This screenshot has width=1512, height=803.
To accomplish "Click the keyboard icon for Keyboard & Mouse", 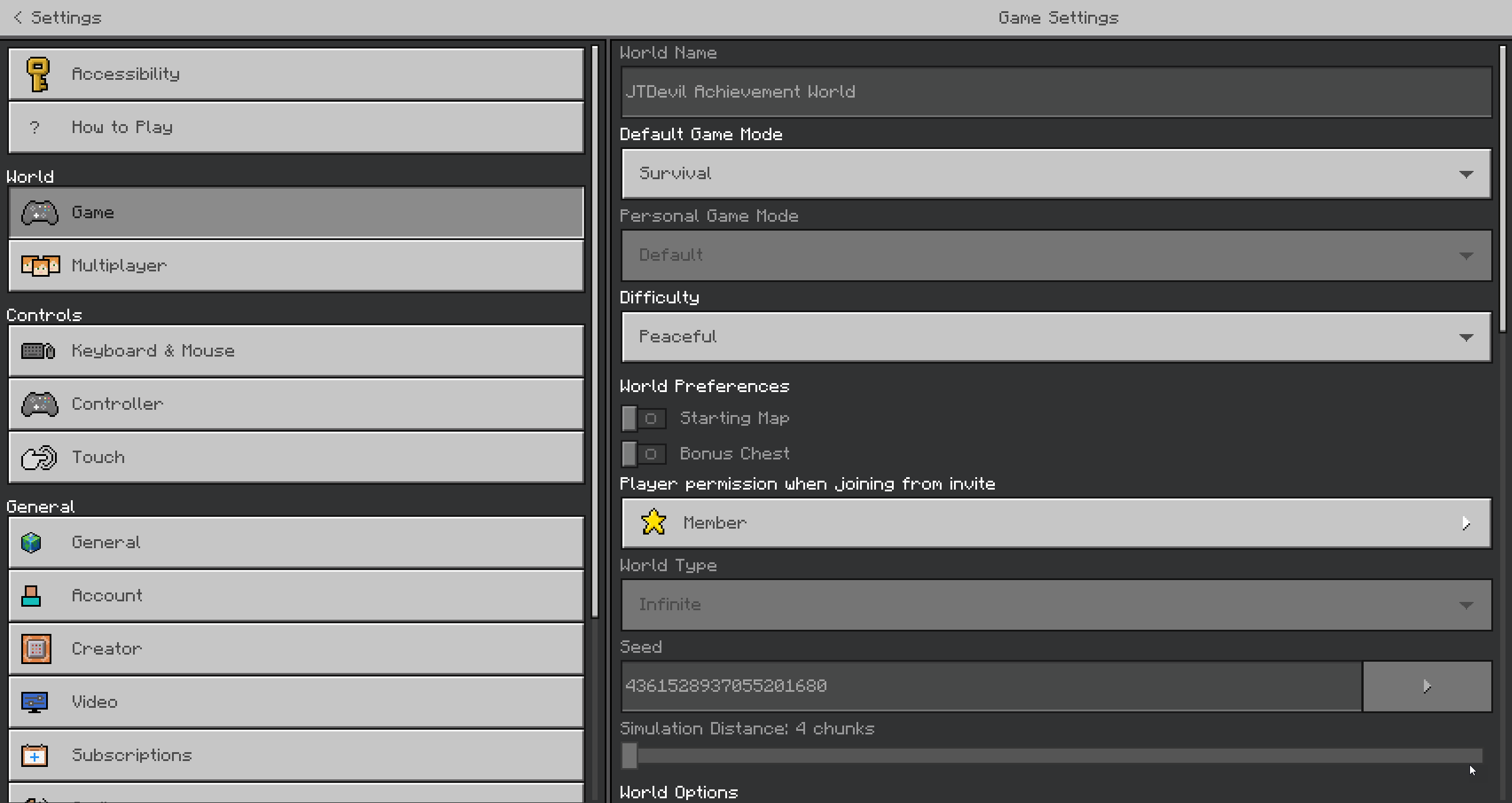I will (x=38, y=351).
